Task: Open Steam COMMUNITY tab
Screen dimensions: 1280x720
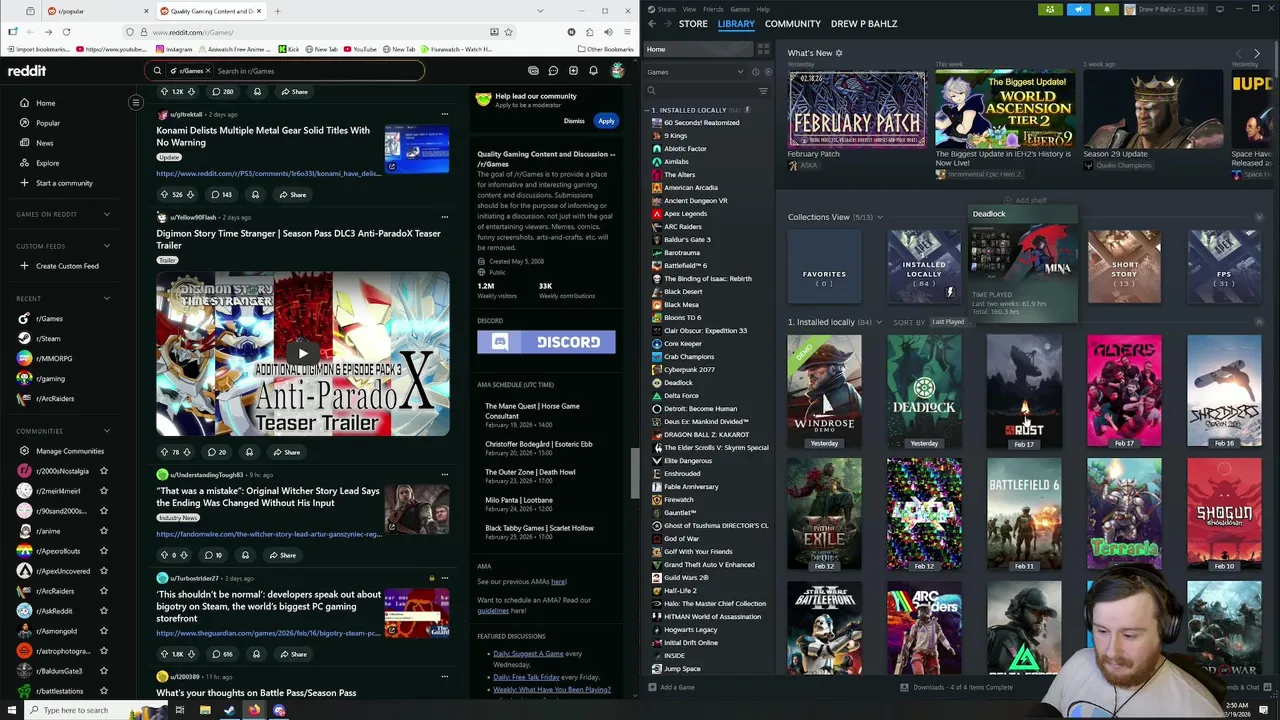Action: coord(793,24)
